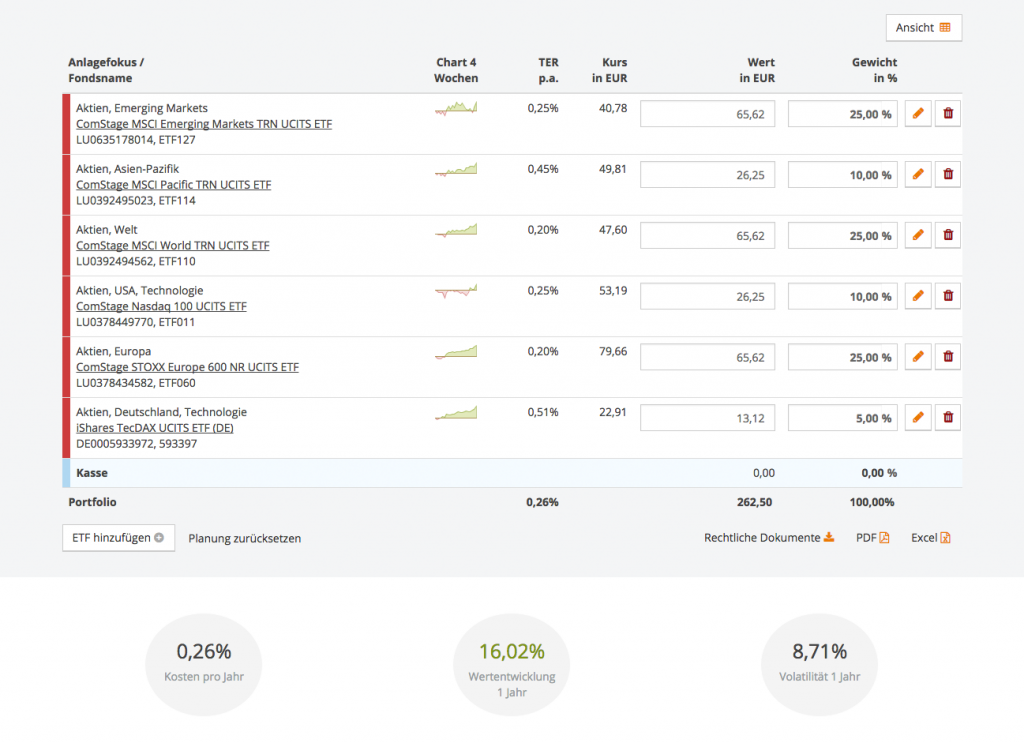The image size is (1024, 743).
Task: Click Wert field of STOXX Europe 600 row
Action: [x=707, y=356]
